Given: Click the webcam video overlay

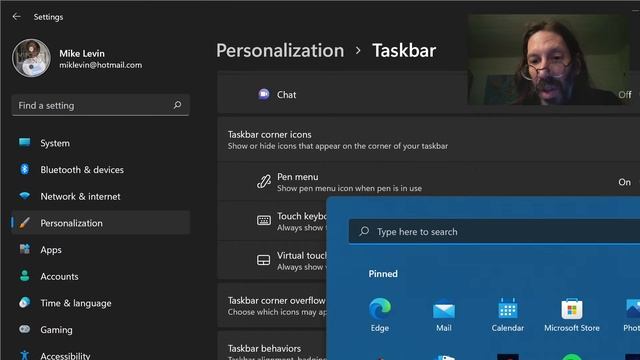Looking at the screenshot, I should (x=550, y=60).
